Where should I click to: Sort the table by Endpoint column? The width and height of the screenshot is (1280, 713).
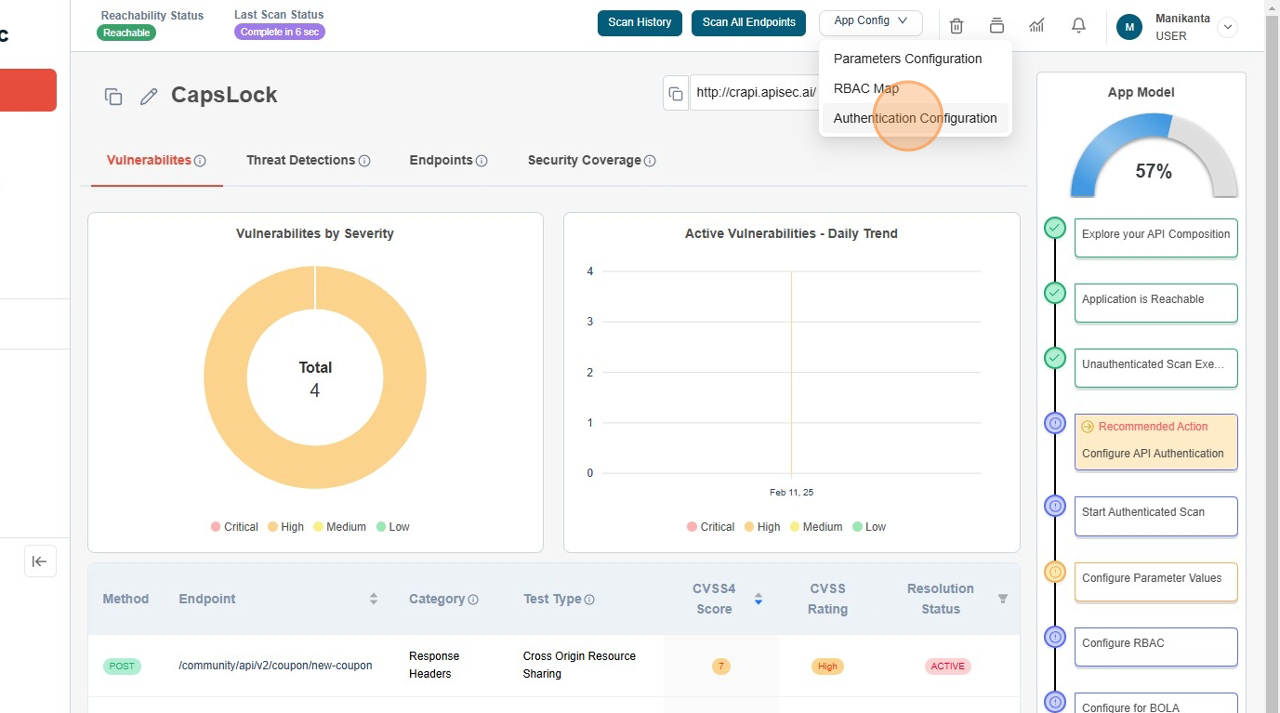(x=373, y=599)
